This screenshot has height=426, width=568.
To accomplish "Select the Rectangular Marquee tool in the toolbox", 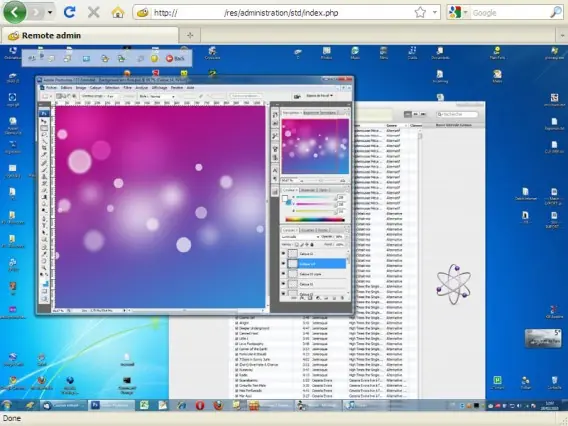I will click(x=44, y=128).
